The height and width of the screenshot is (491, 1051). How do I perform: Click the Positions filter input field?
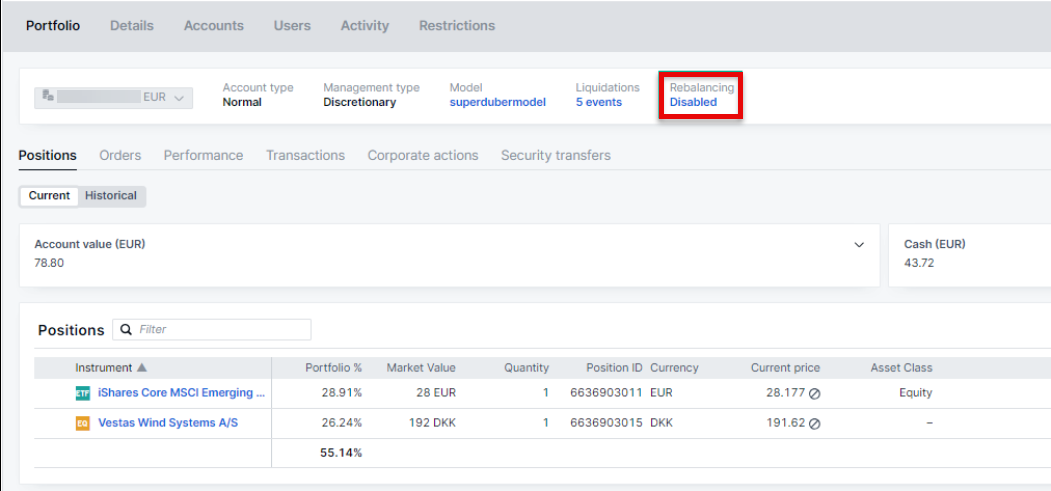222,329
